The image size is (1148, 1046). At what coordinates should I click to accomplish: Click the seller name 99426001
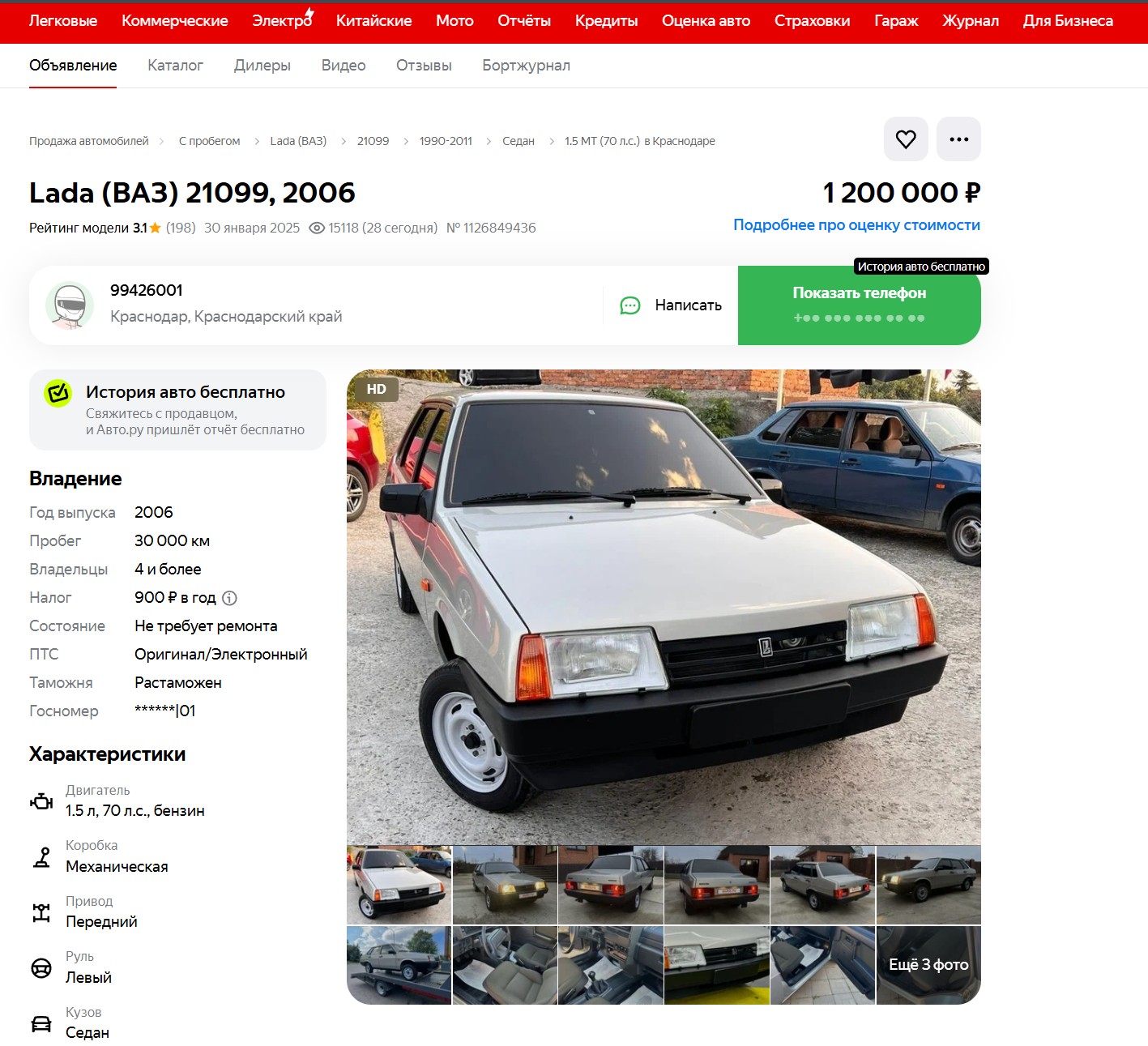(x=147, y=290)
